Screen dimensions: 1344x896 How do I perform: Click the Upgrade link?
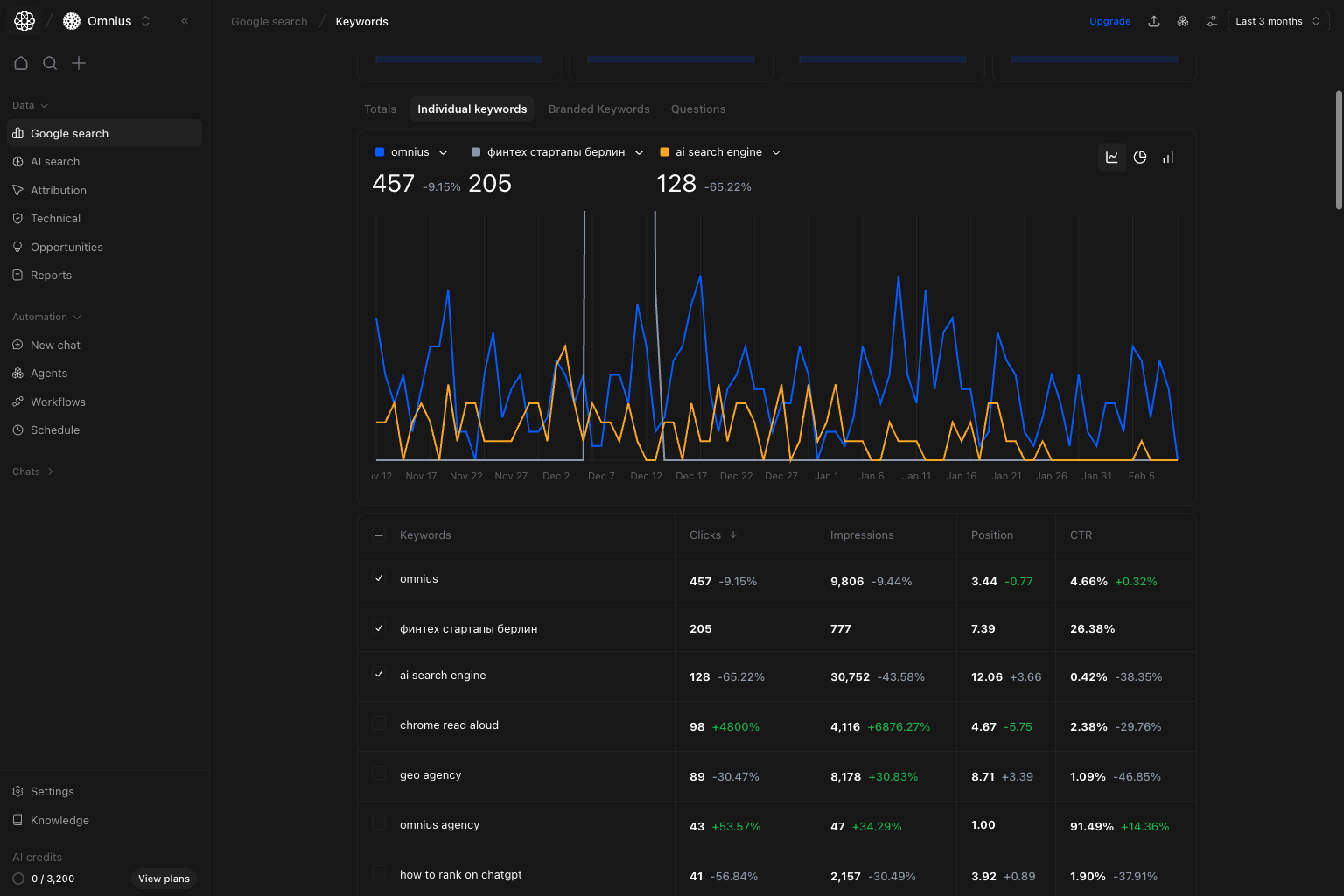[x=1109, y=20]
